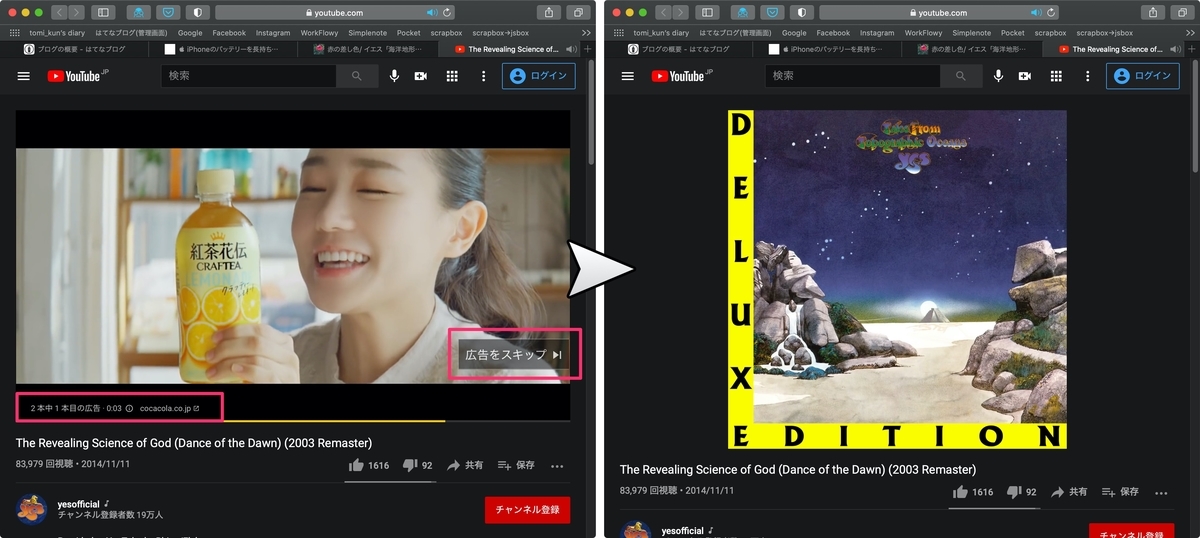Mute The Revealing Science tab speaker, album-cover window
Image resolution: width=1200 pixels, height=538 pixels.
1174,49
